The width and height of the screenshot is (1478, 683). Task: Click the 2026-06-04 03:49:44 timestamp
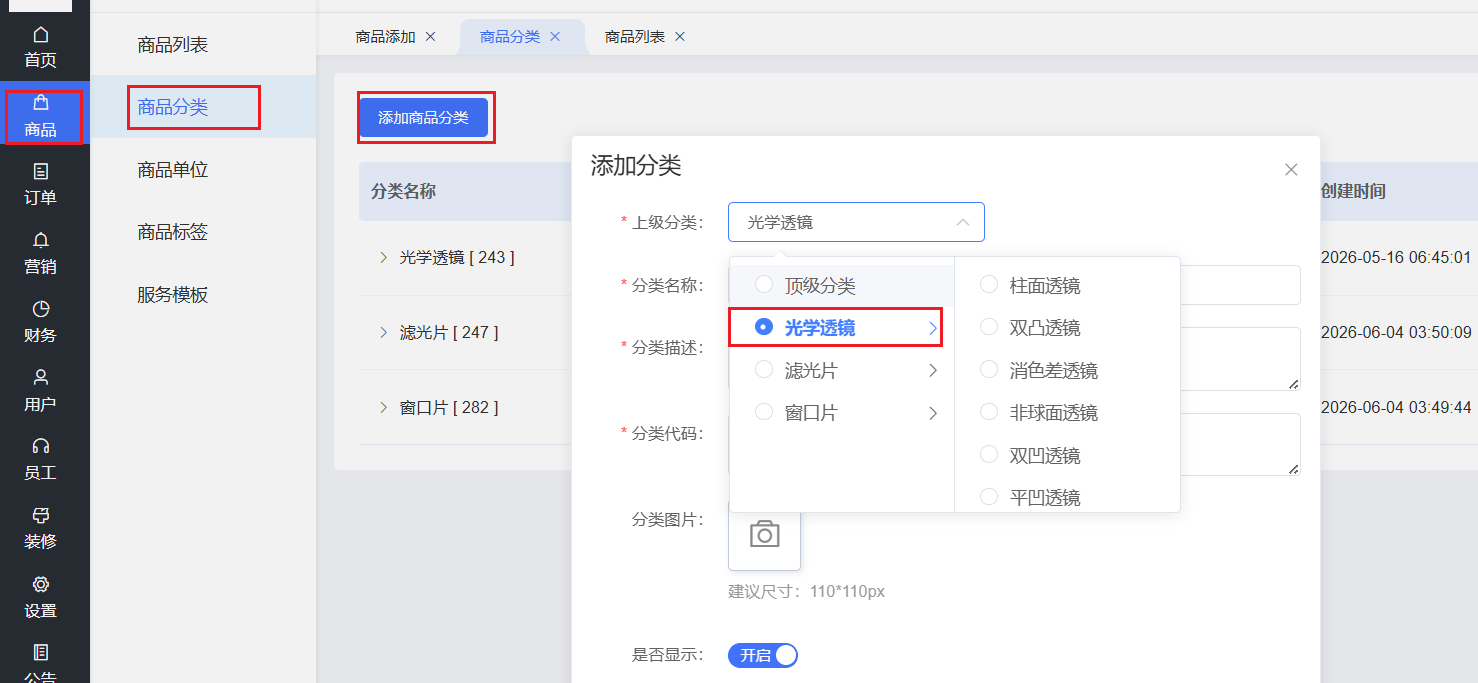pyautogui.click(x=1396, y=407)
